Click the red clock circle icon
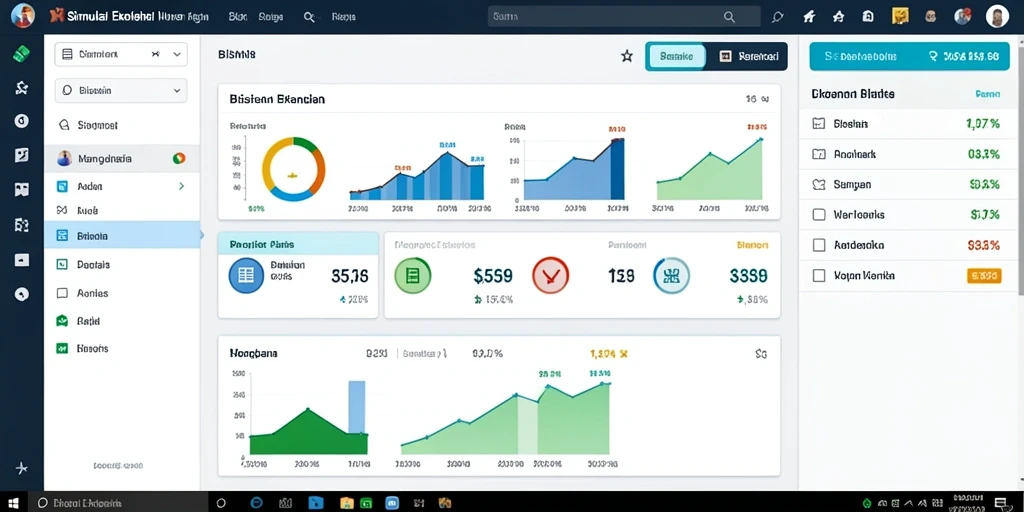This screenshot has height=512, width=1024. (551, 275)
